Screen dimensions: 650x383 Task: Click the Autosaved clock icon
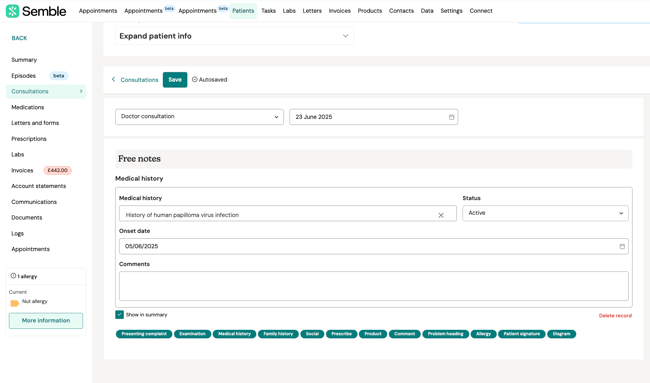pos(194,79)
